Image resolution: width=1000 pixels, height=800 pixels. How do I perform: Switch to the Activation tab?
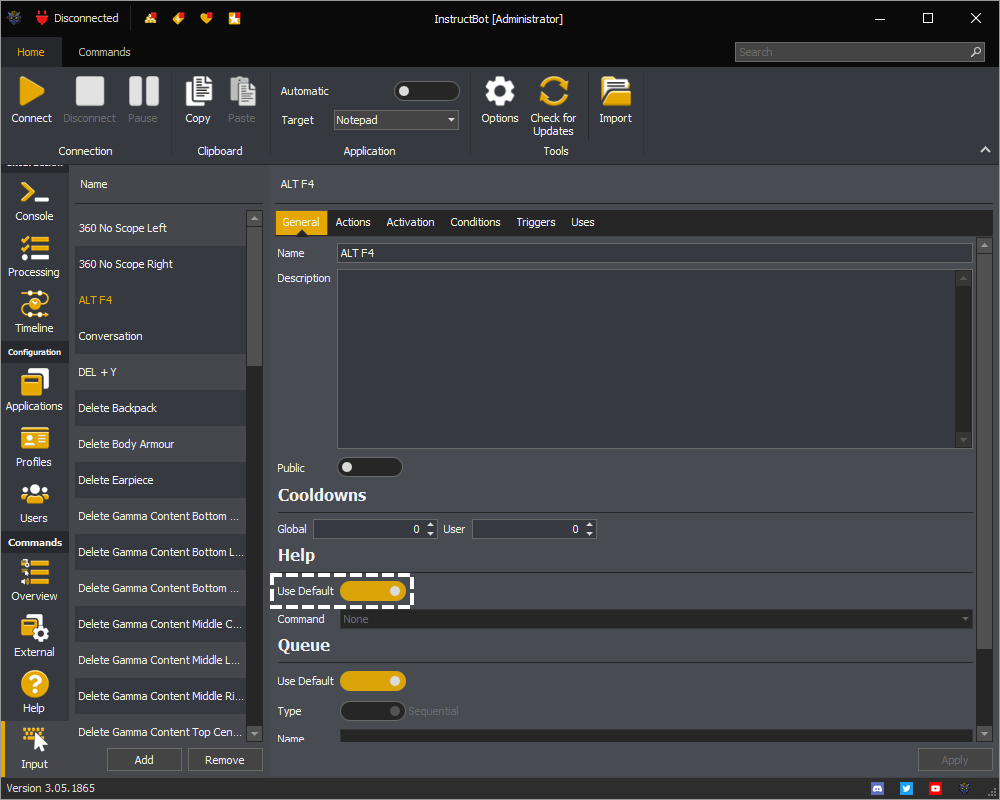pyautogui.click(x=410, y=222)
